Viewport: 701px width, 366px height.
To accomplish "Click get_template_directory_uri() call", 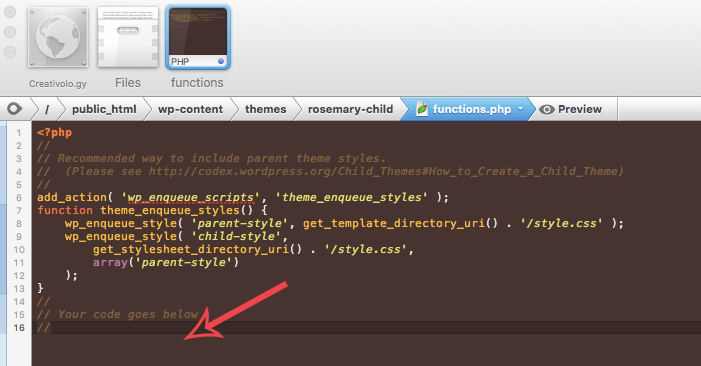I will (401, 223).
